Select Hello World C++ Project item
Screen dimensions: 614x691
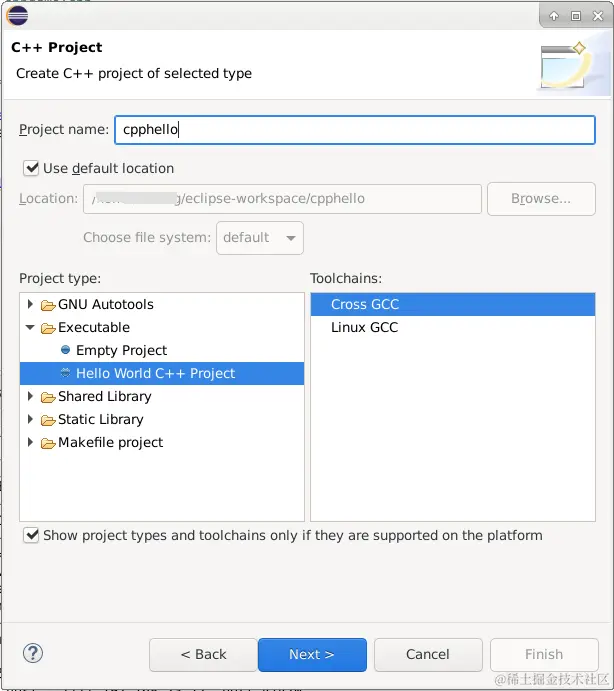[x=155, y=373]
